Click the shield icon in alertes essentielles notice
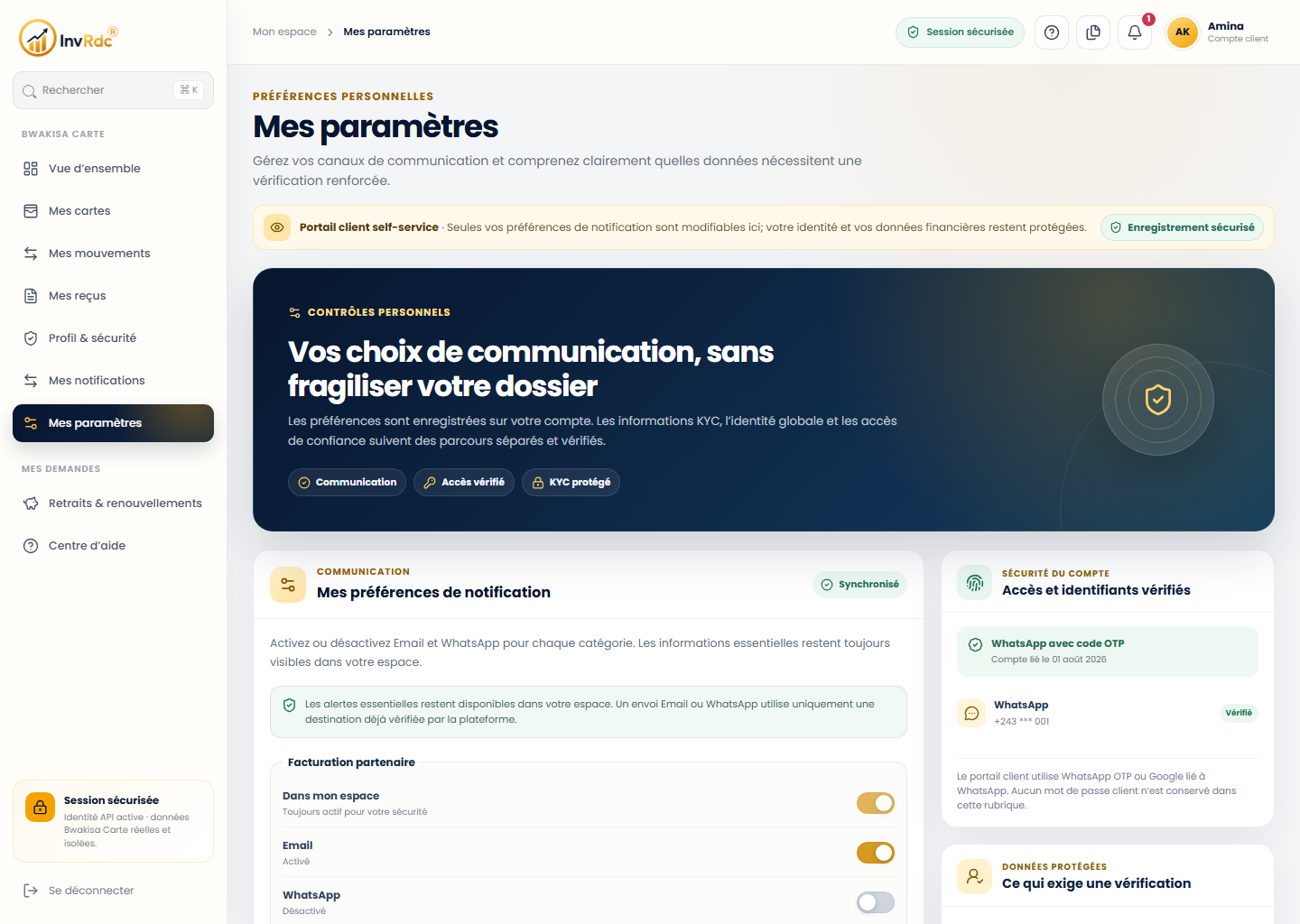 [290, 705]
